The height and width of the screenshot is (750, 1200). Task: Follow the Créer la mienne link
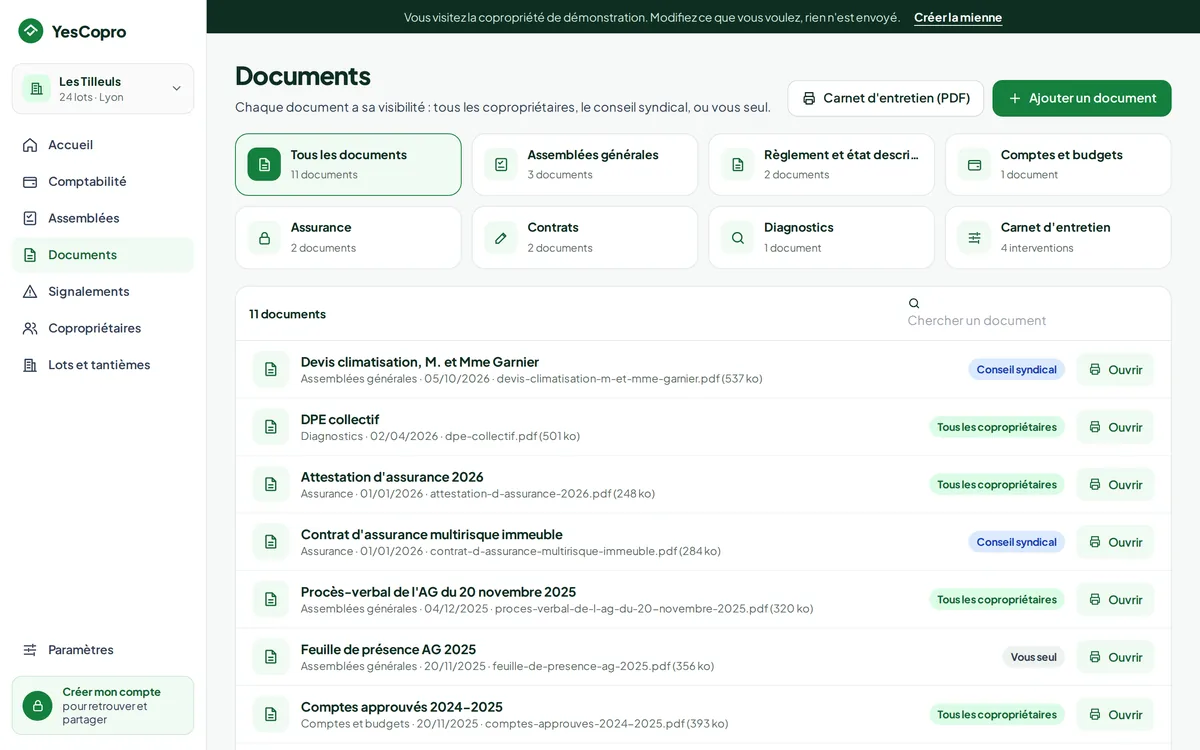pos(958,17)
